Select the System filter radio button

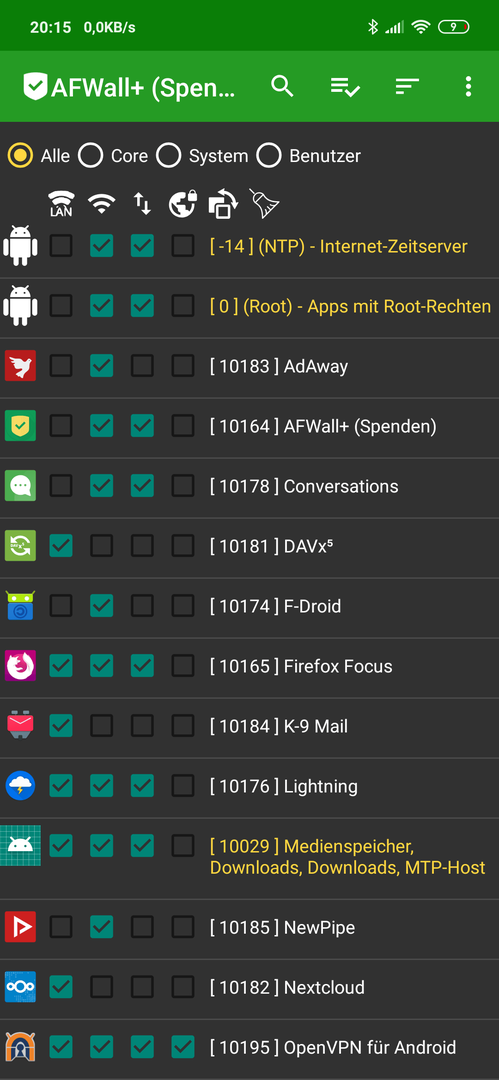168,156
